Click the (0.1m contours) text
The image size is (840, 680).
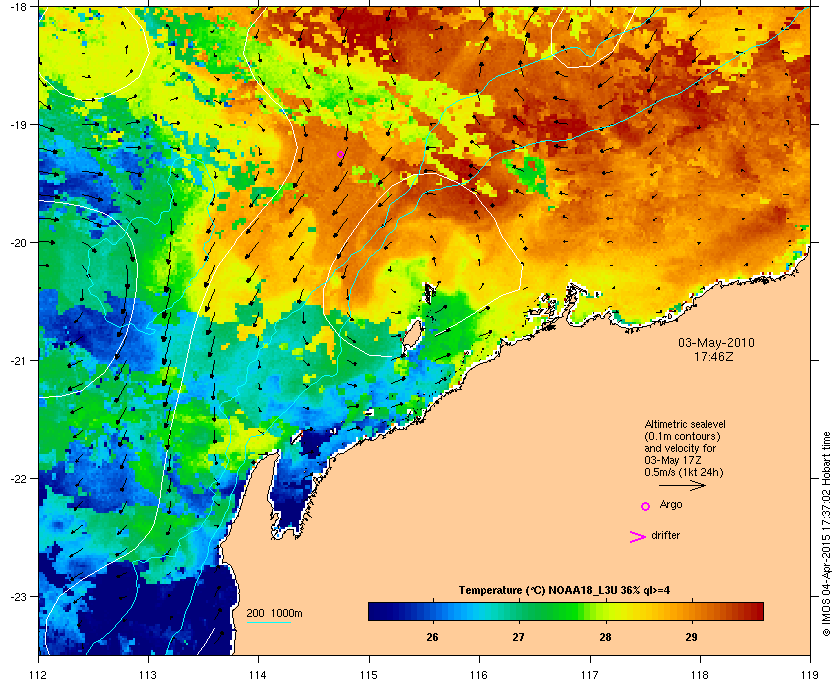pyautogui.click(x=682, y=436)
